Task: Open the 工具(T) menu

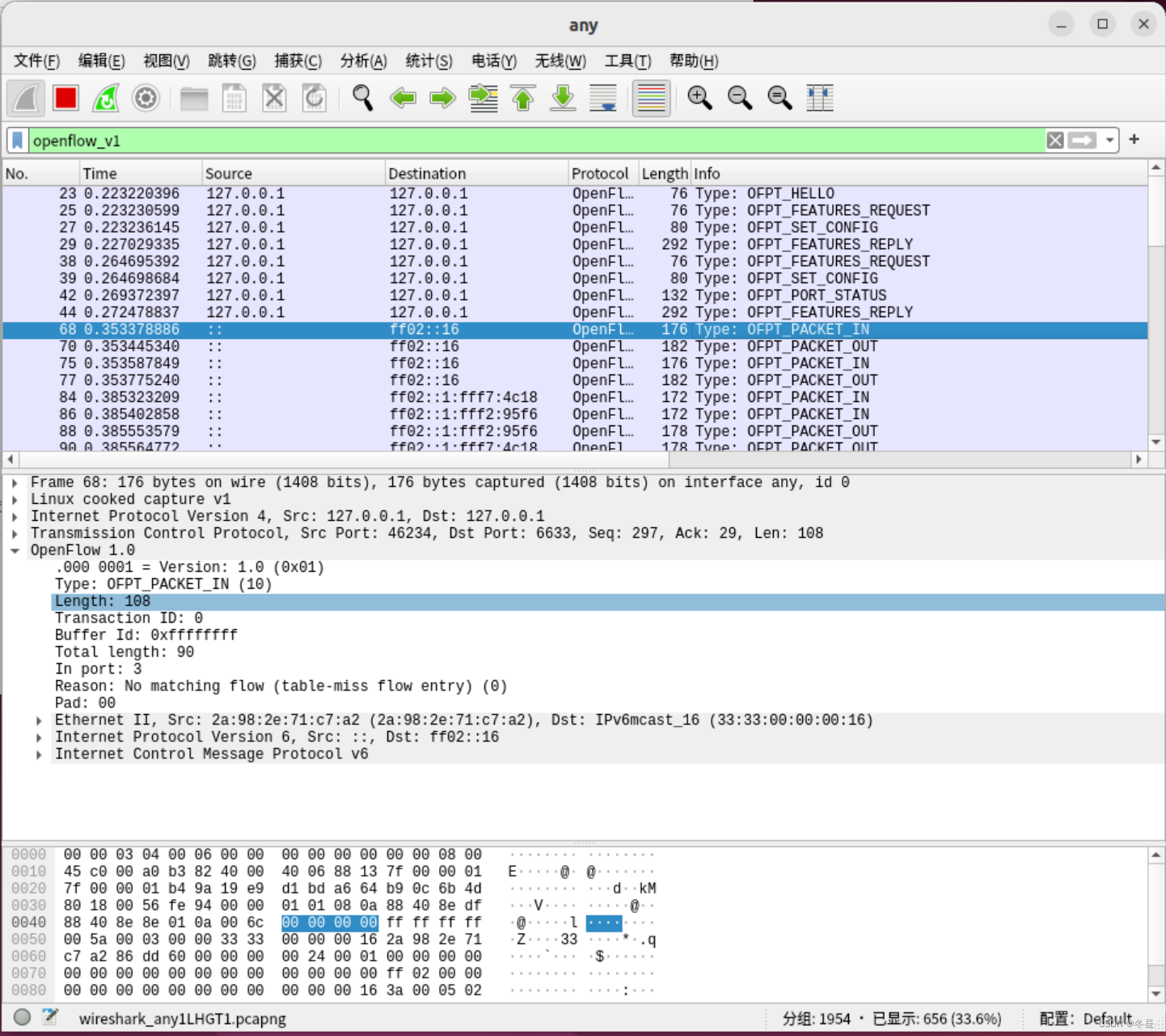Action: (x=628, y=61)
